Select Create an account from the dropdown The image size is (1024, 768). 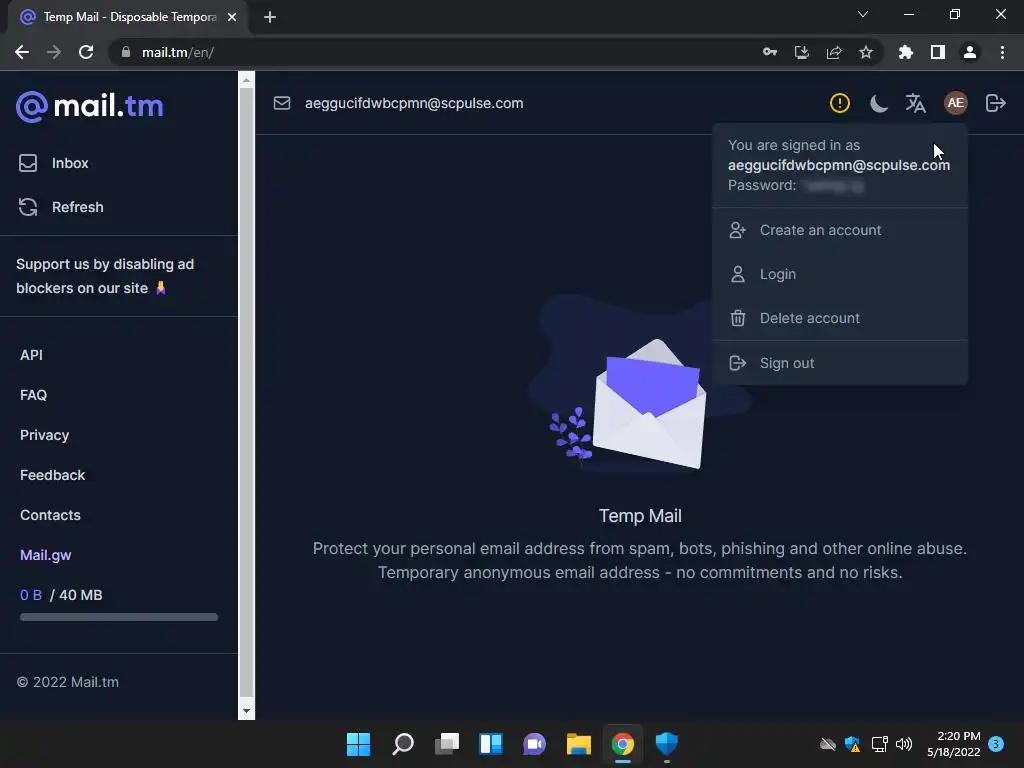click(x=839, y=230)
